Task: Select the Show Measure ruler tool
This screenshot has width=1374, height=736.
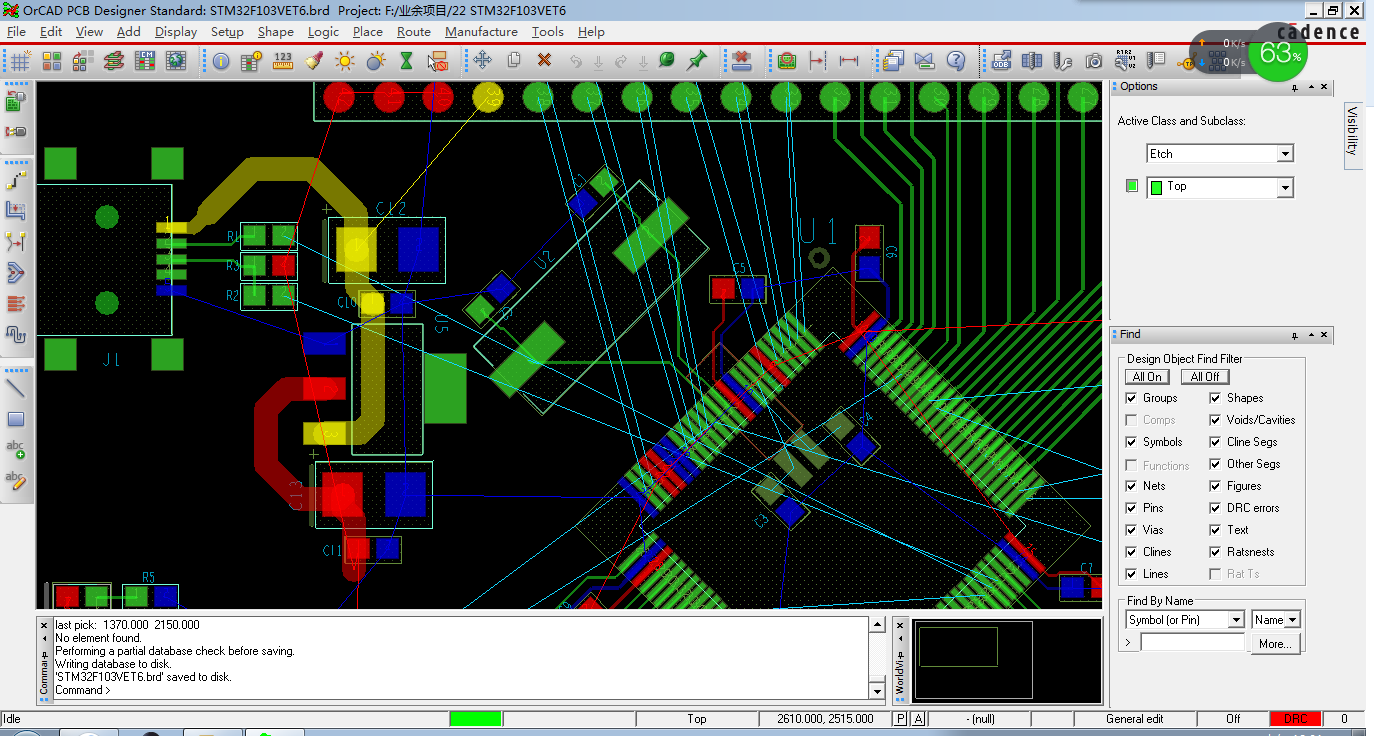Action: (x=283, y=61)
